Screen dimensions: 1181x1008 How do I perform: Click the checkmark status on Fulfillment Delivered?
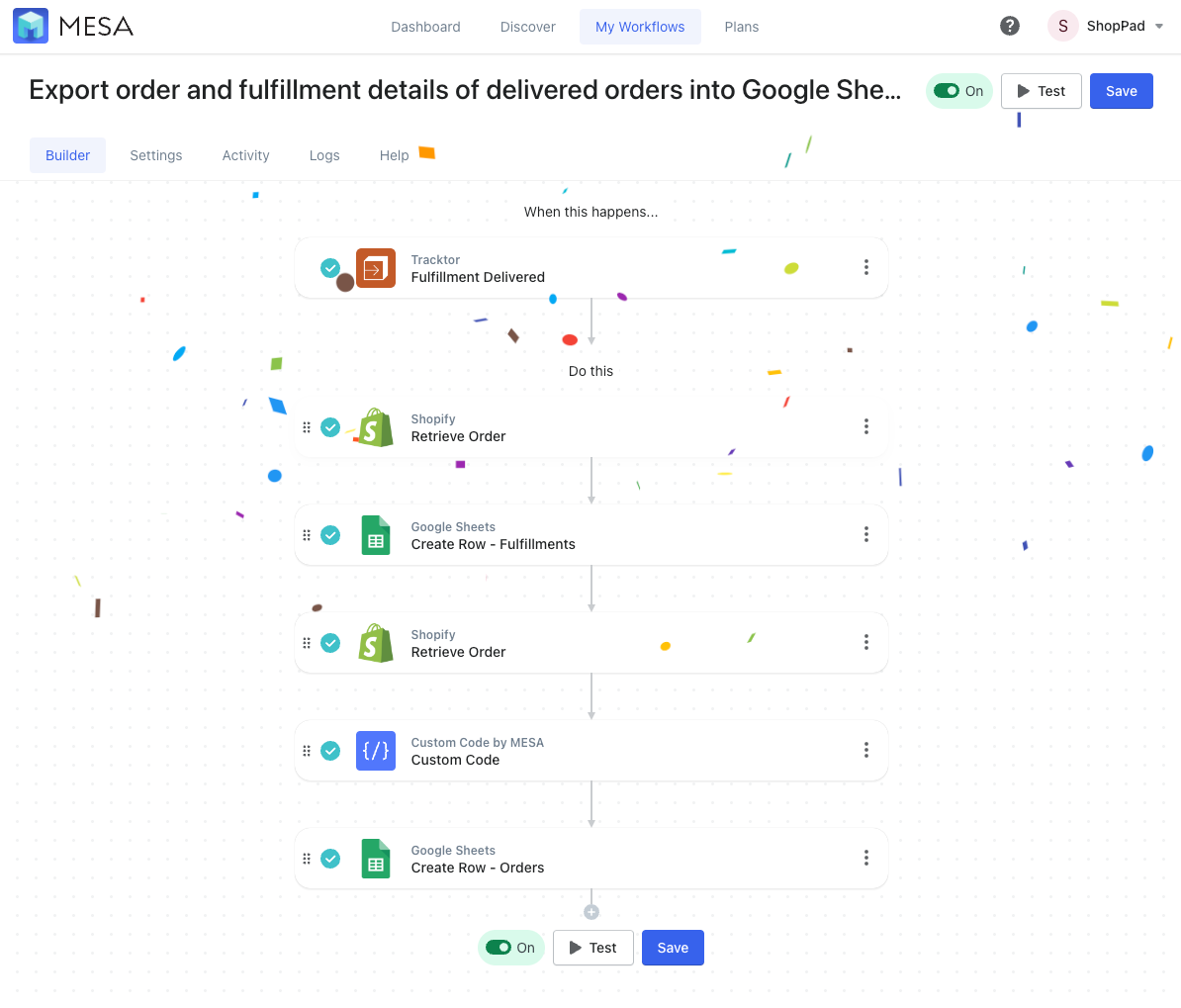pyautogui.click(x=330, y=267)
